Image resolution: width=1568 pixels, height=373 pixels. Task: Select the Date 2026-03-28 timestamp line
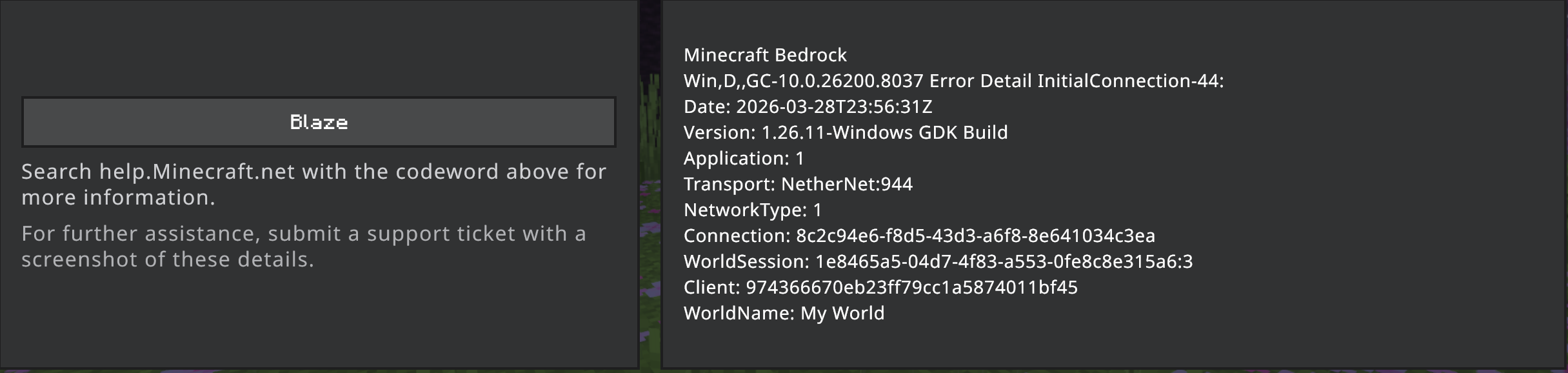click(x=808, y=106)
